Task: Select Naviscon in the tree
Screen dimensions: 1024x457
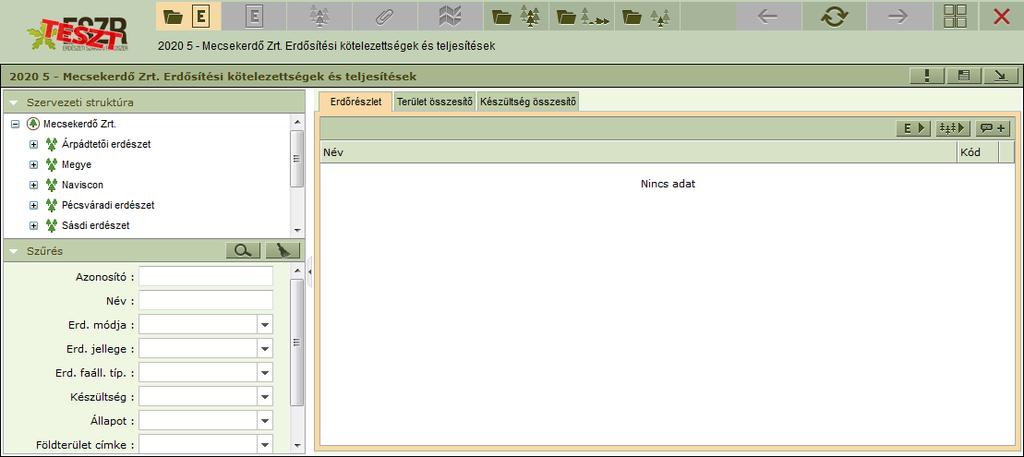Action: [x=82, y=185]
